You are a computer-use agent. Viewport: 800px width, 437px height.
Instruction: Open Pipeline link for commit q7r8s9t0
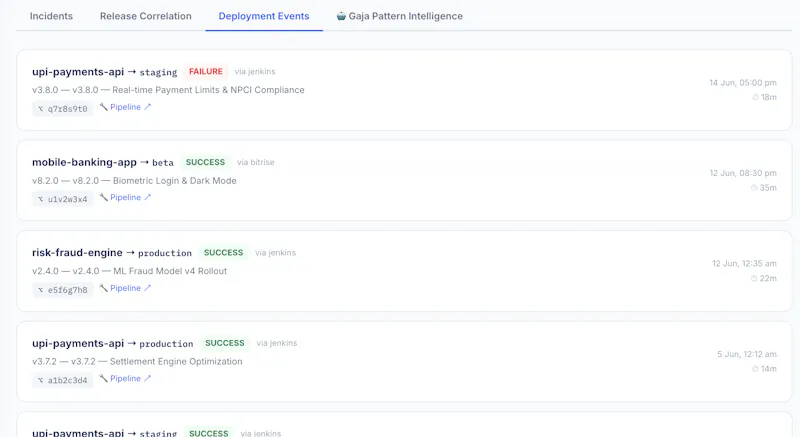(126, 107)
